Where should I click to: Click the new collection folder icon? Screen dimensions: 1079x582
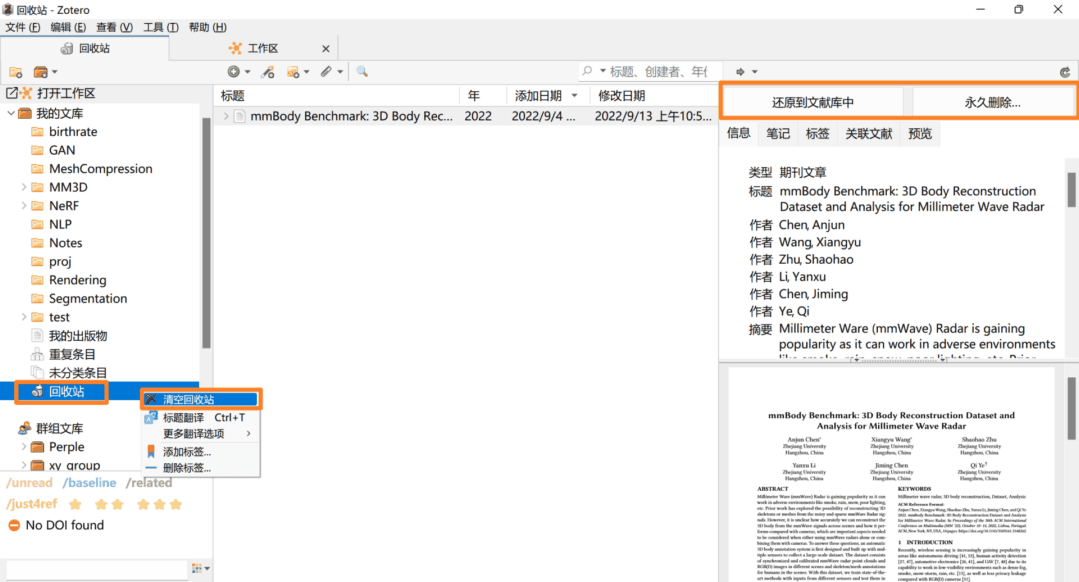[15, 72]
